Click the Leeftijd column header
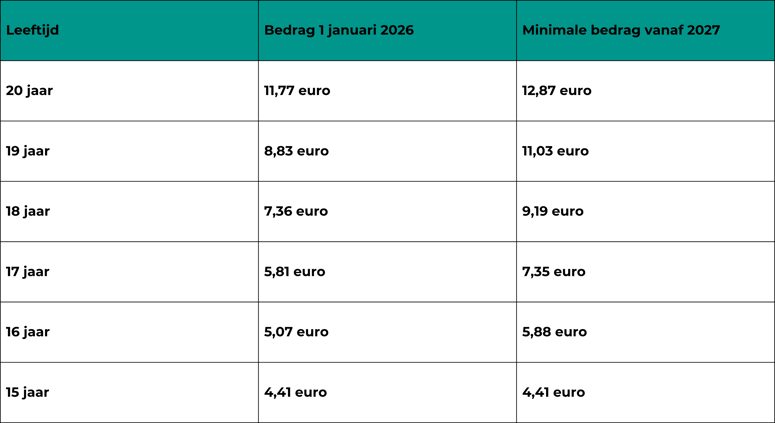The image size is (775, 423). [33, 31]
